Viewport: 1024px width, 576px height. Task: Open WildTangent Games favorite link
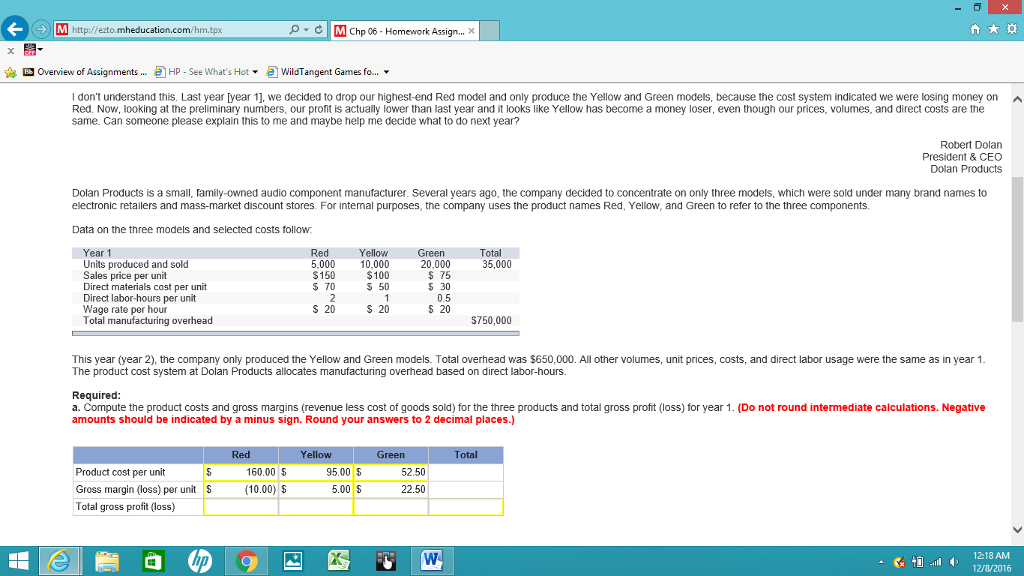pos(323,72)
